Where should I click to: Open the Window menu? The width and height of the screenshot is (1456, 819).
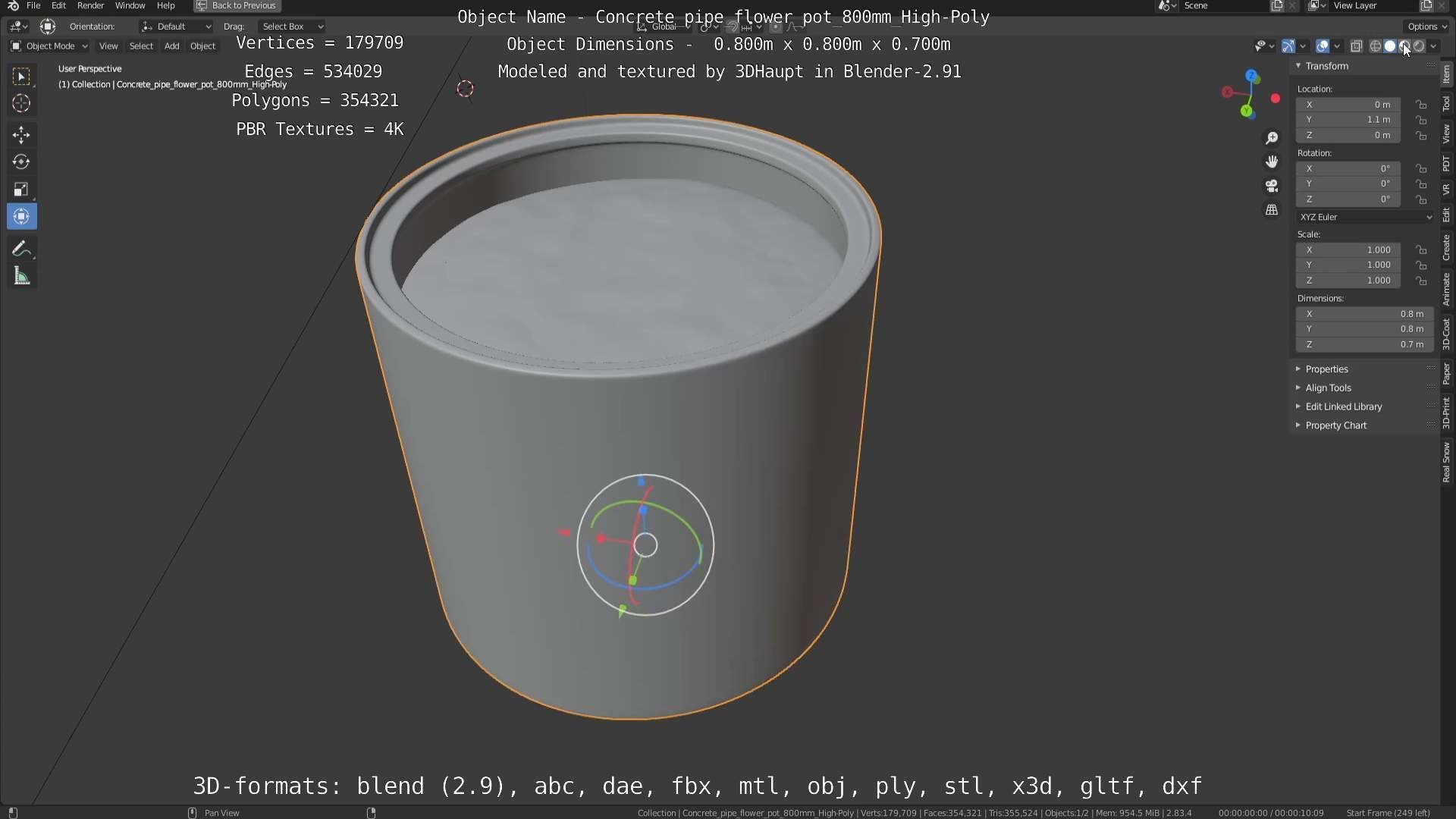130,5
